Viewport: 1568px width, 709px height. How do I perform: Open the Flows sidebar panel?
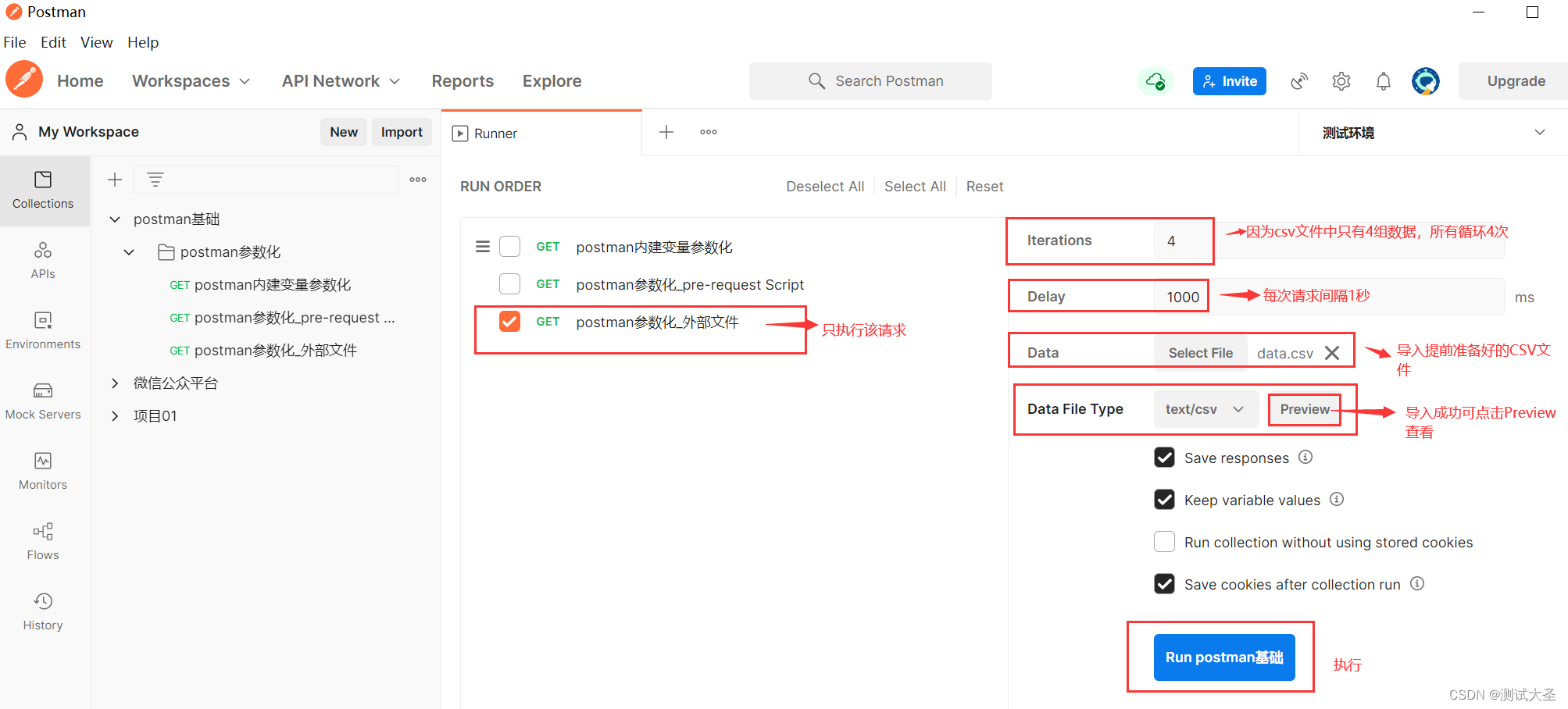43,542
